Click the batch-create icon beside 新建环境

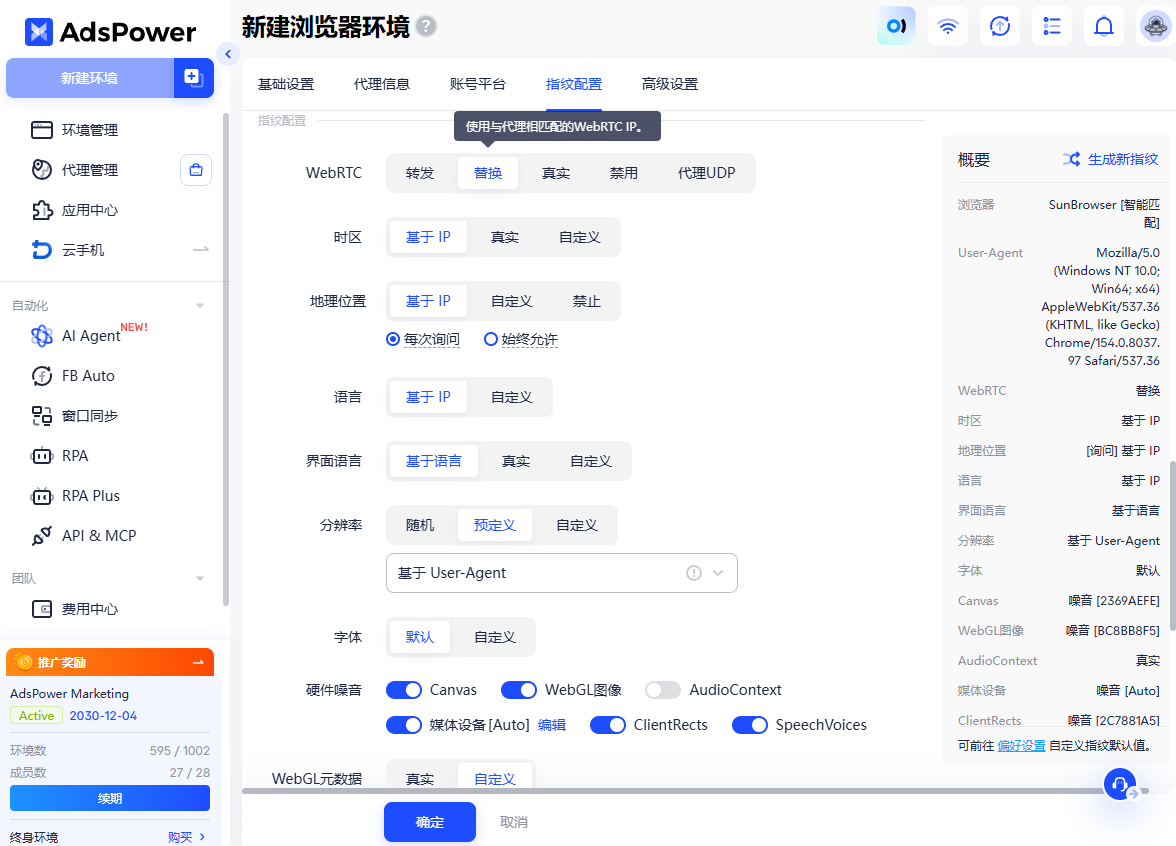[x=194, y=78]
